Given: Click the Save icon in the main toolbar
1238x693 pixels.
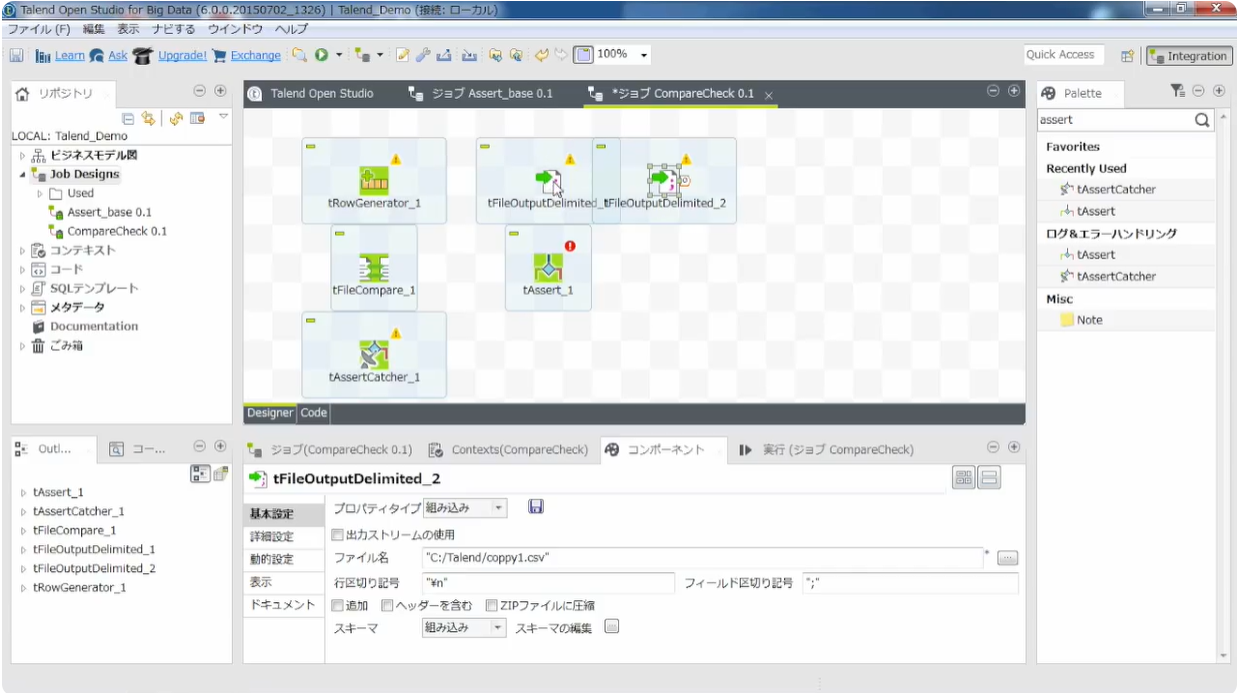Looking at the screenshot, I should click(17, 55).
